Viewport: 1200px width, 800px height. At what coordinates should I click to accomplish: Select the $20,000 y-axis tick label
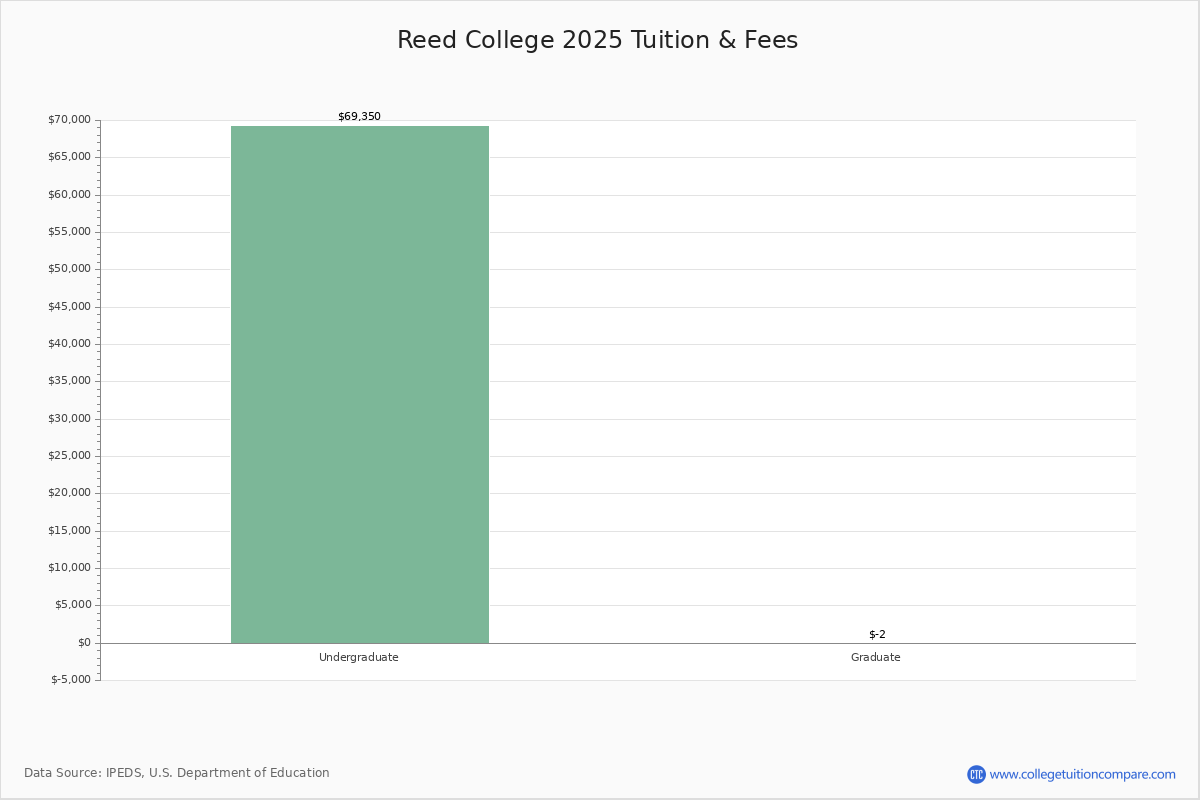point(69,493)
